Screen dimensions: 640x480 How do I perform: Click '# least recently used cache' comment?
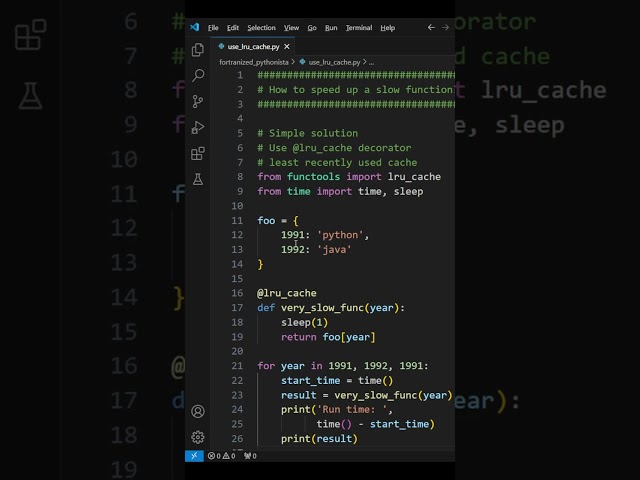click(337, 162)
